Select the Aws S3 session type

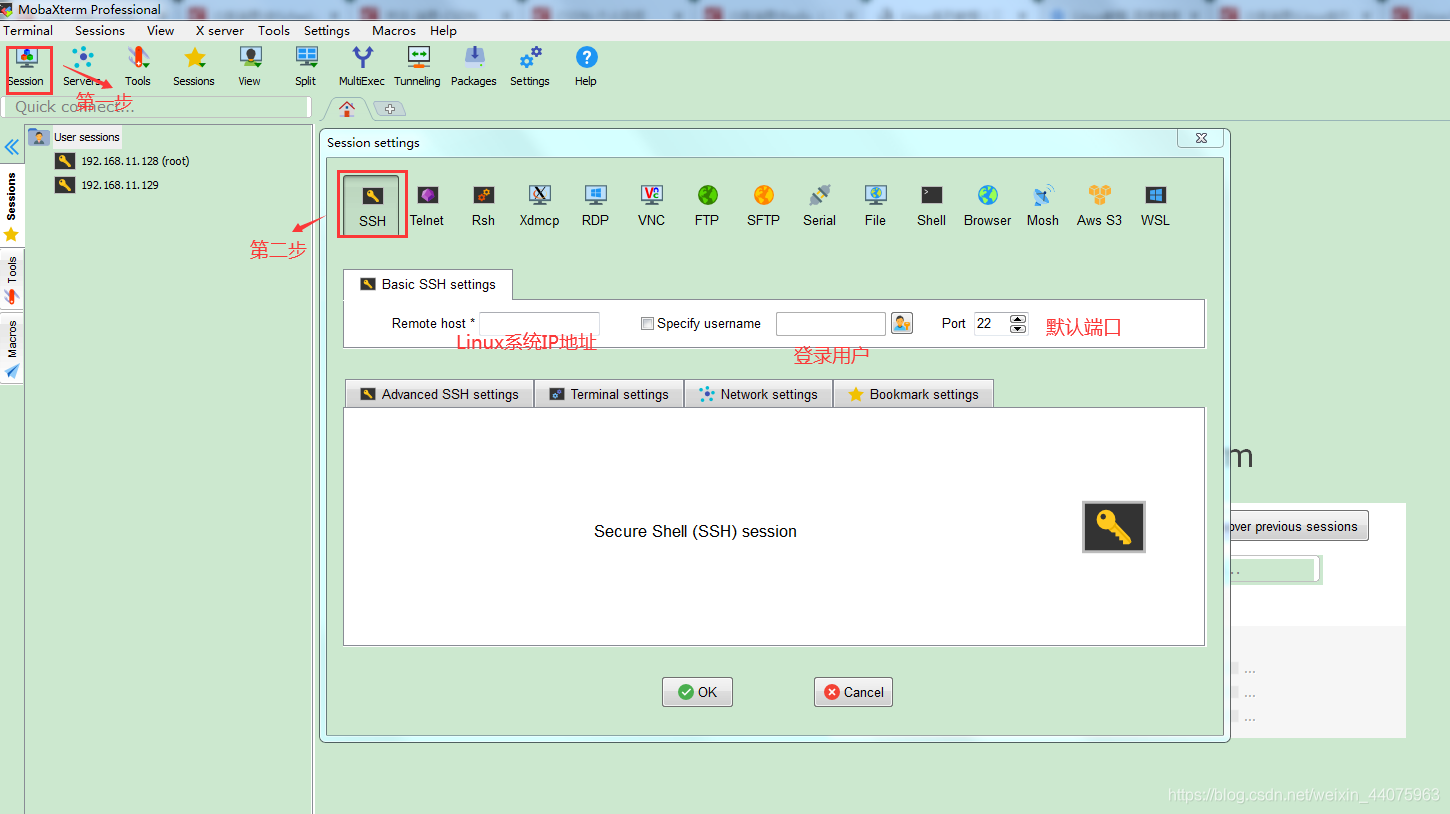pyautogui.click(x=1098, y=204)
